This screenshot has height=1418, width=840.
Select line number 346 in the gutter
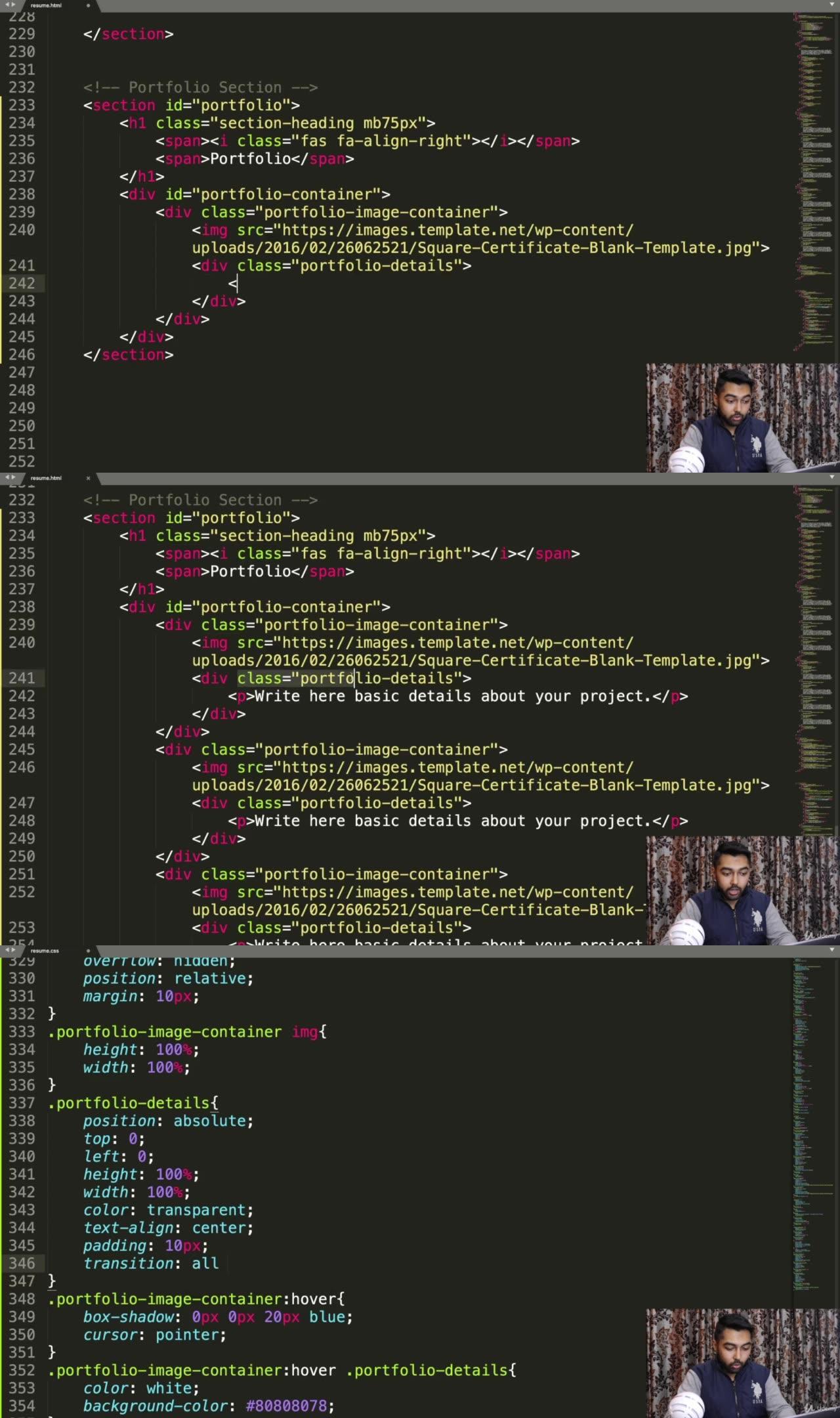[x=22, y=1263]
